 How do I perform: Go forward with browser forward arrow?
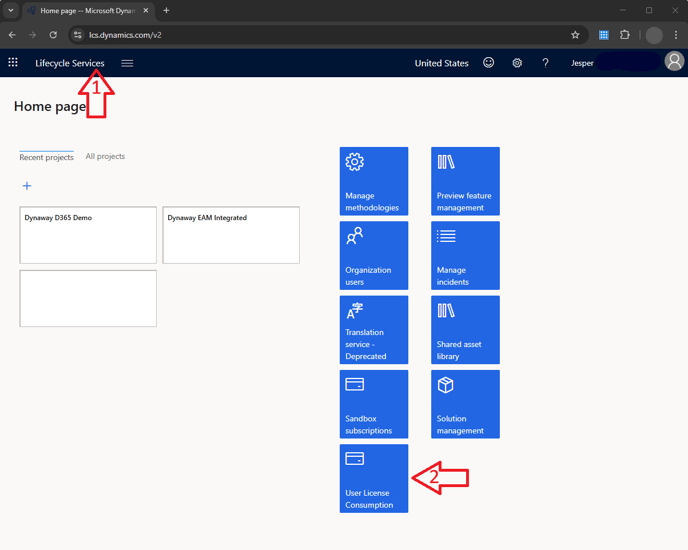pos(32,35)
